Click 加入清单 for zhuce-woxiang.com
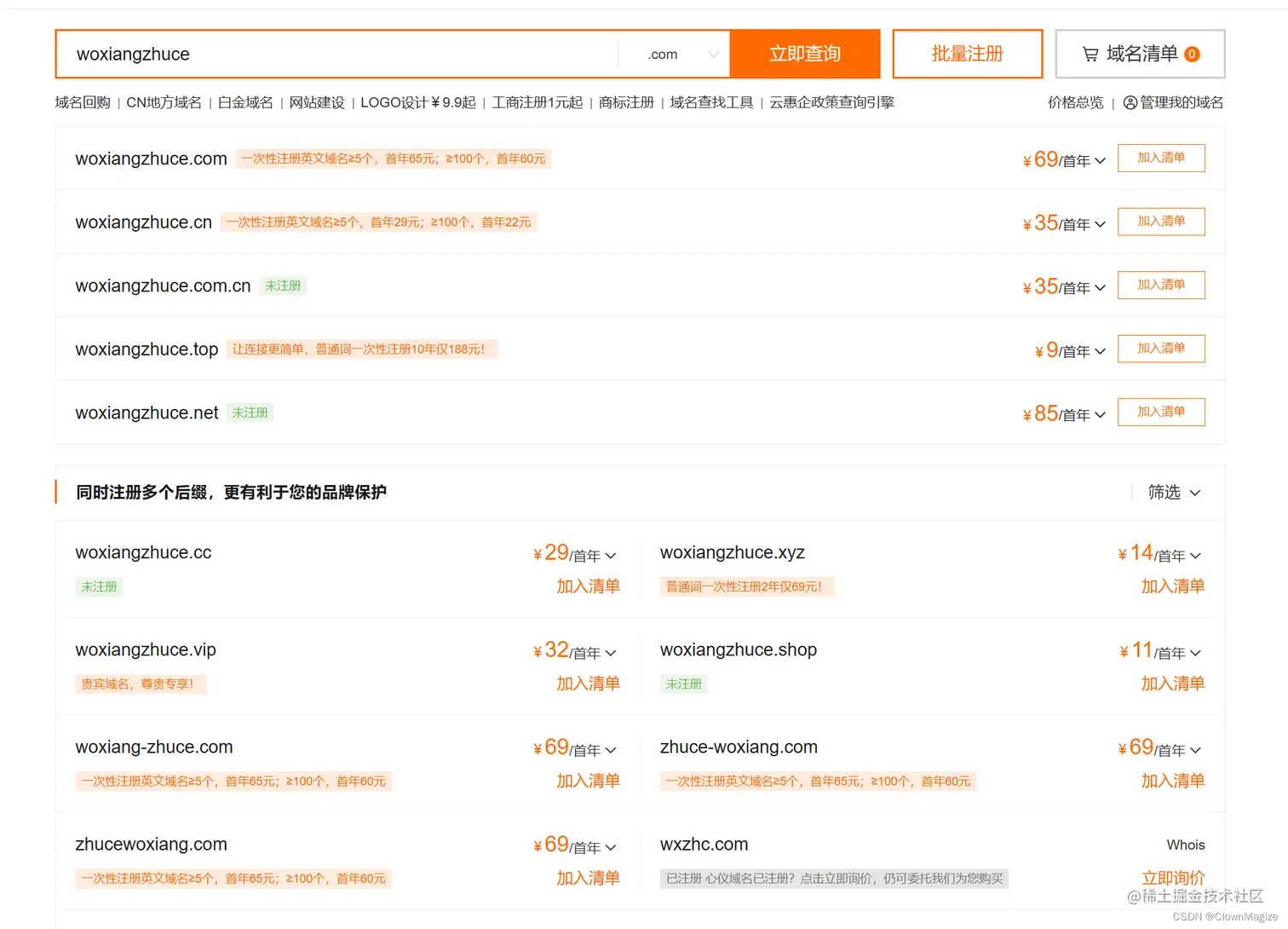 coord(1173,781)
